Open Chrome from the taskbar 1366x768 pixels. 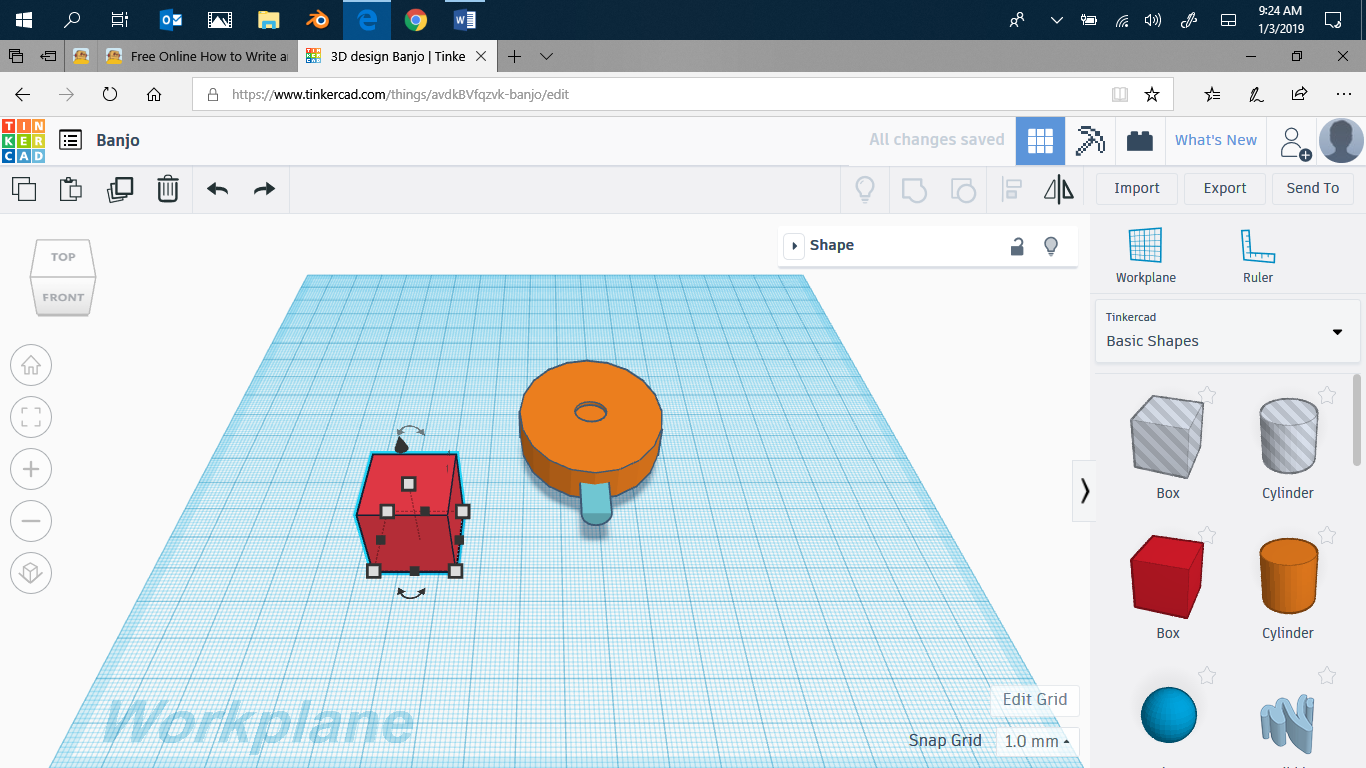[416, 19]
